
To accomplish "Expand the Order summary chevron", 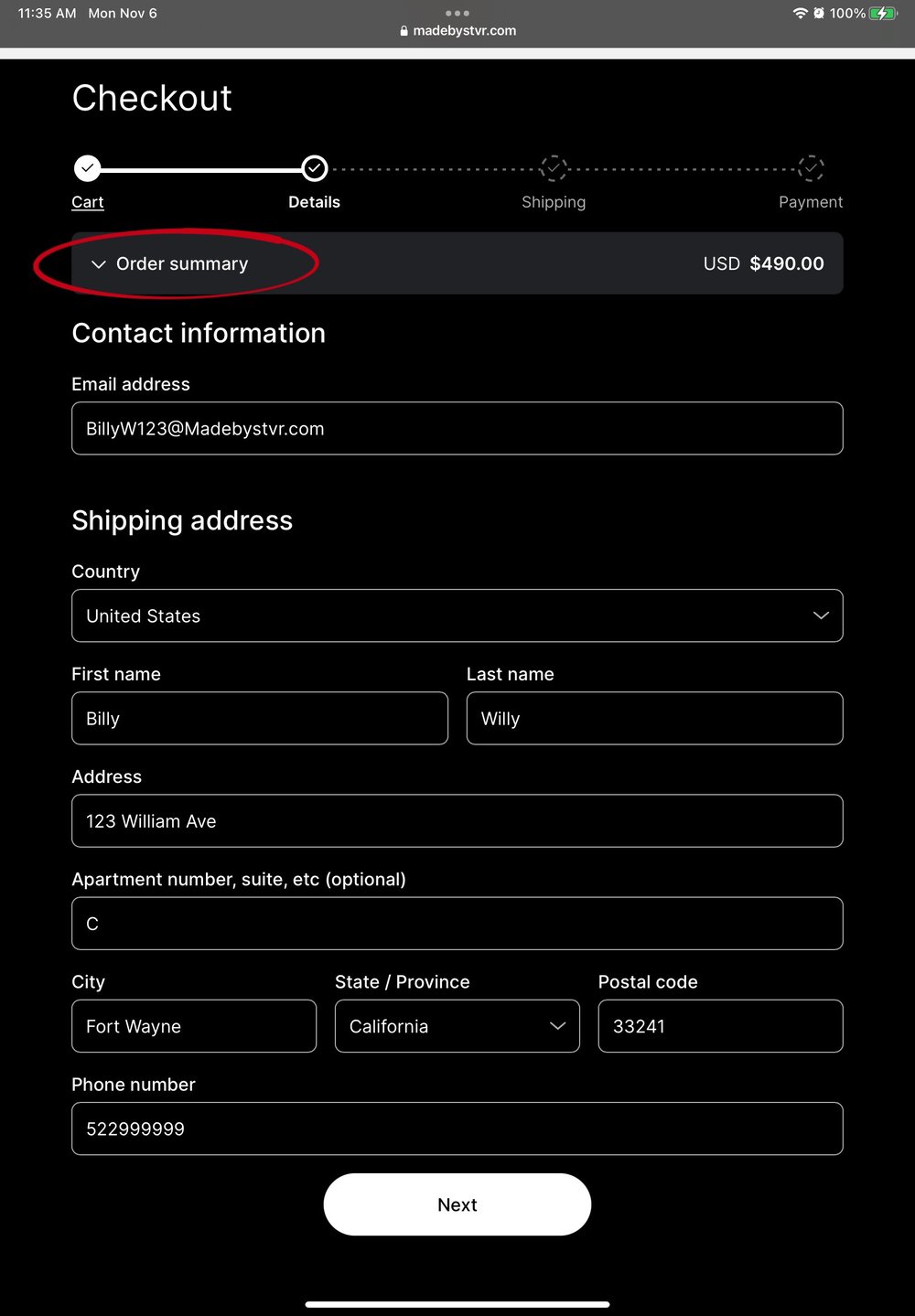I will point(99,264).
